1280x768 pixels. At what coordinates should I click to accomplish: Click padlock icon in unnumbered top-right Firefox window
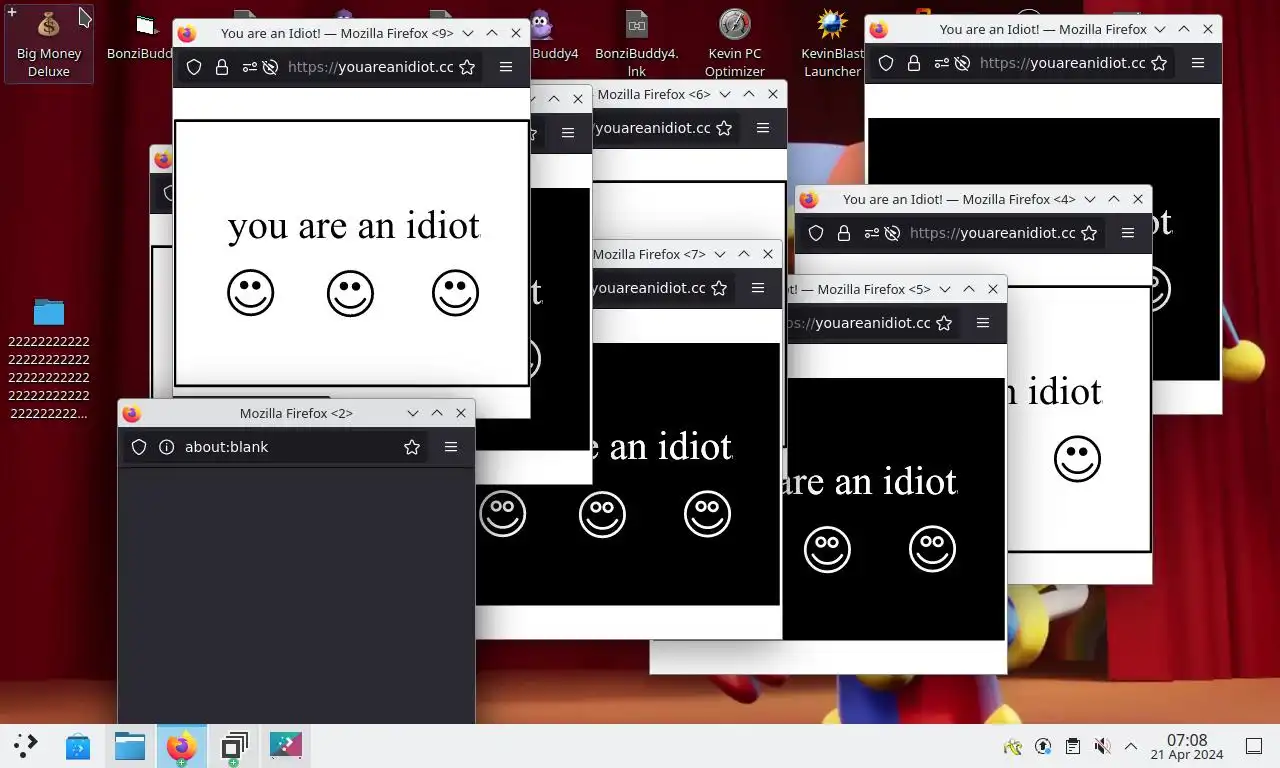pyautogui.click(x=913, y=63)
